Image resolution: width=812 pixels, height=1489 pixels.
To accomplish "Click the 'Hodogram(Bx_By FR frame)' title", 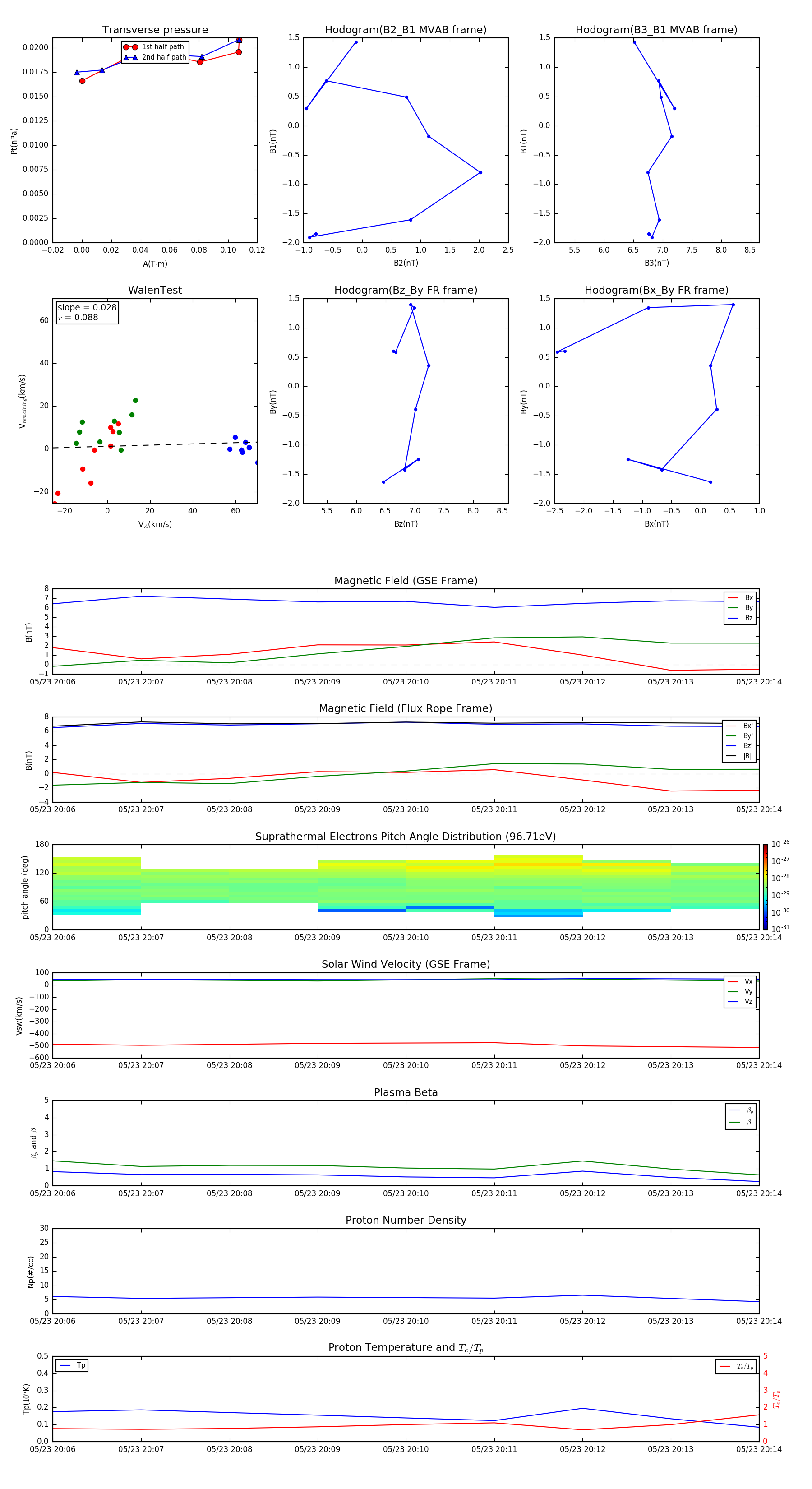I will 656,290.
